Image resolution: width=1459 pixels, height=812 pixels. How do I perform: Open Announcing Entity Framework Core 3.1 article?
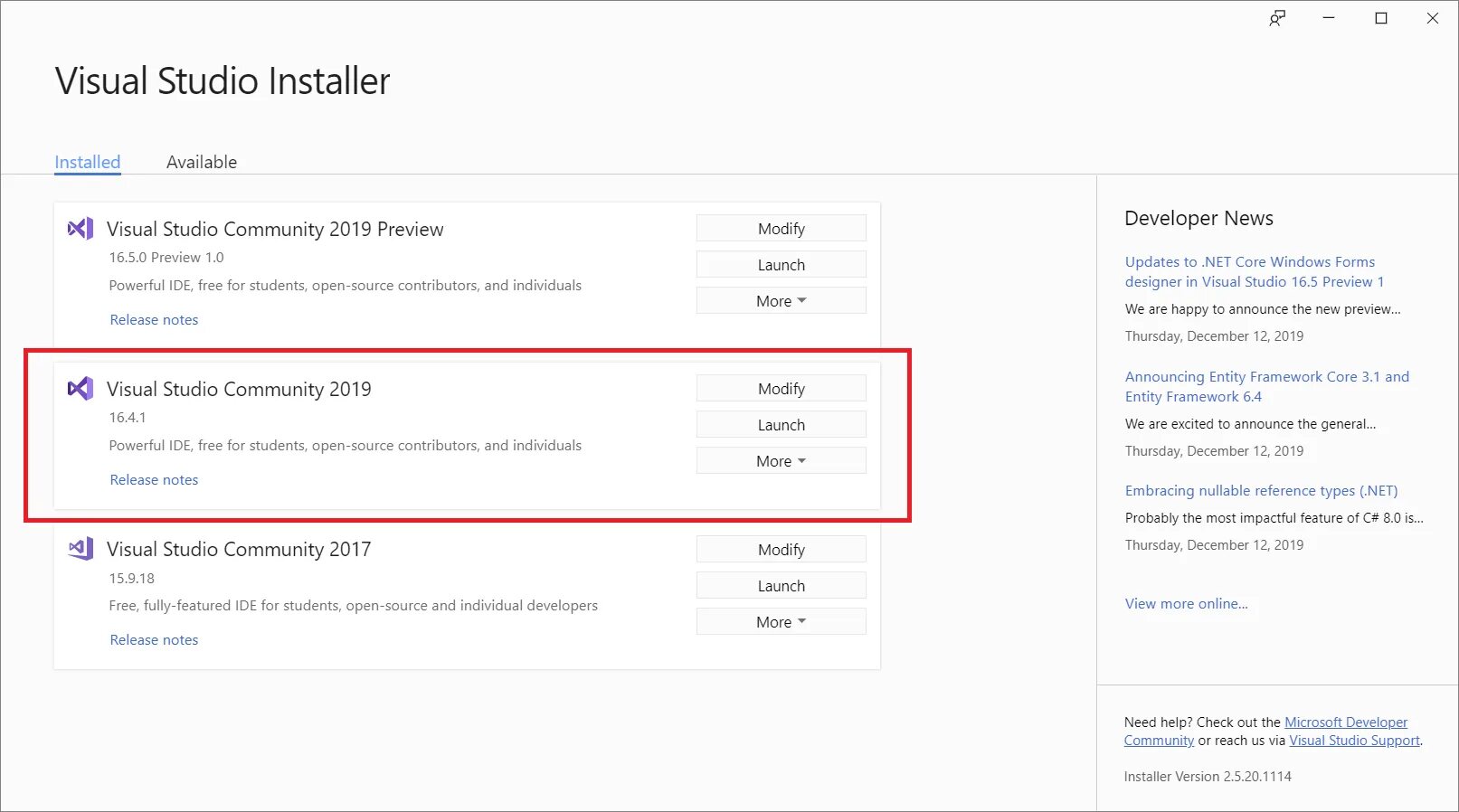1267,386
